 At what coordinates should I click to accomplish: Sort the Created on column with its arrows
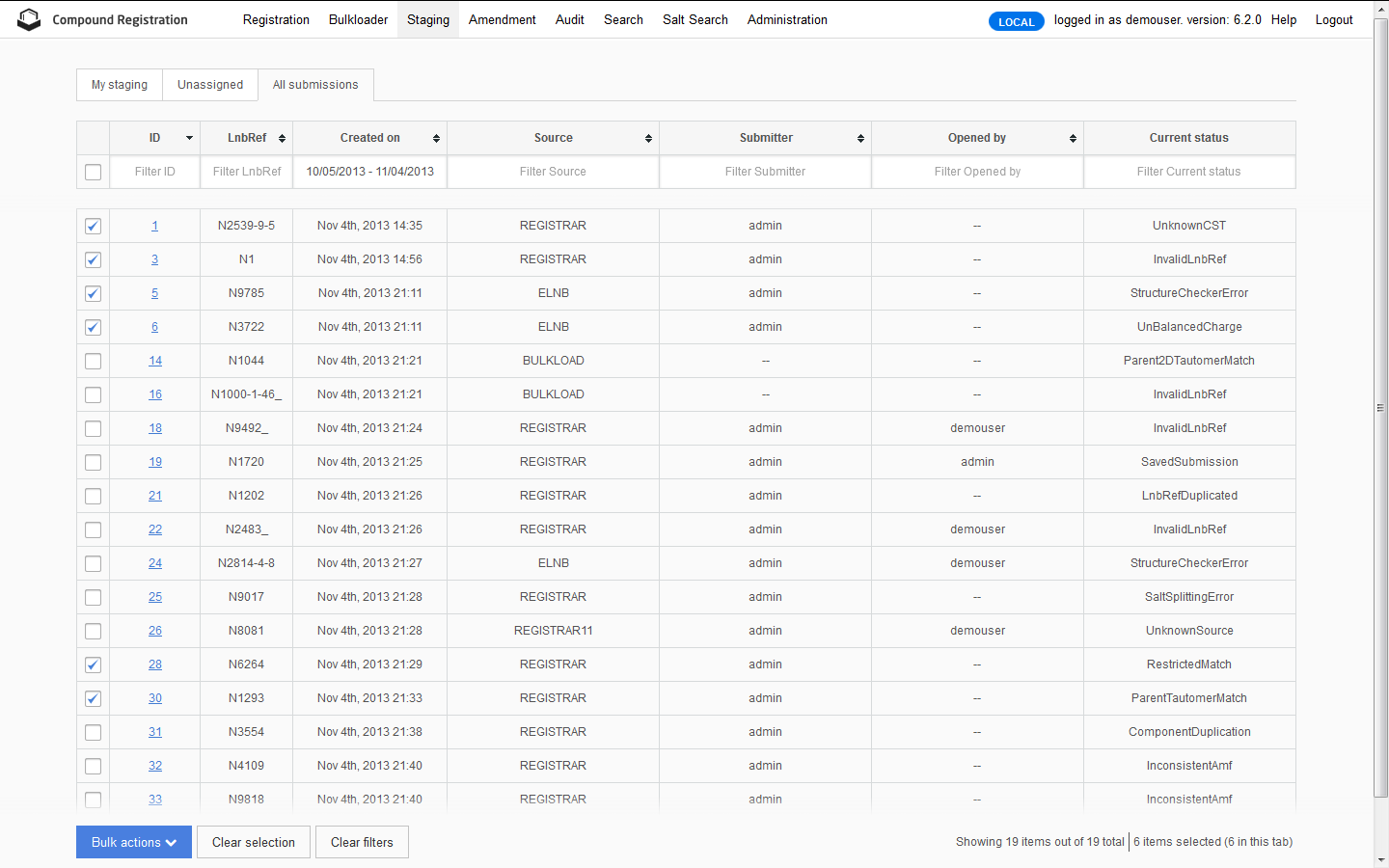click(436, 138)
